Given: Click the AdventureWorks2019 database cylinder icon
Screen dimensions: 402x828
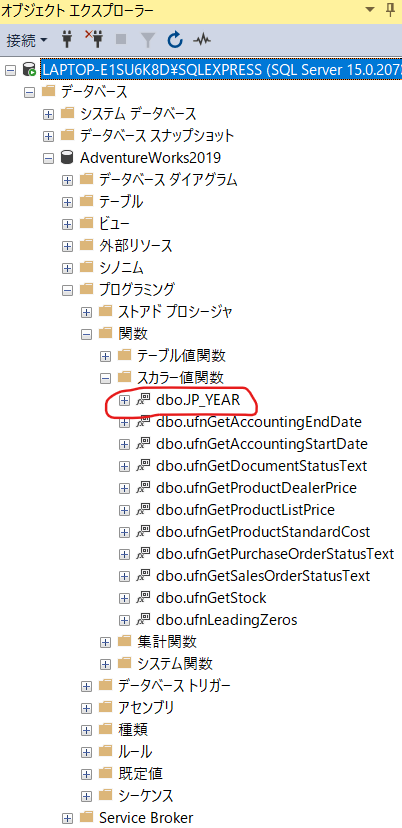Looking at the screenshot, I should [67, 157].
